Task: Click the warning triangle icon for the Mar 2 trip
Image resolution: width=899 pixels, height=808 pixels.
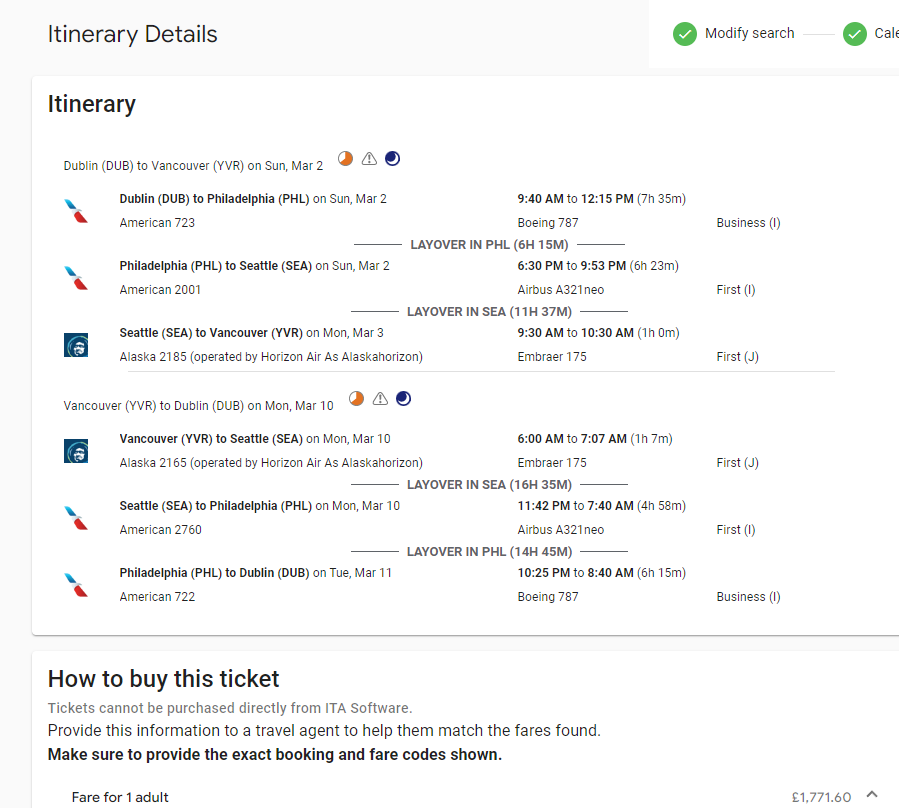Action: click(369, 159)
